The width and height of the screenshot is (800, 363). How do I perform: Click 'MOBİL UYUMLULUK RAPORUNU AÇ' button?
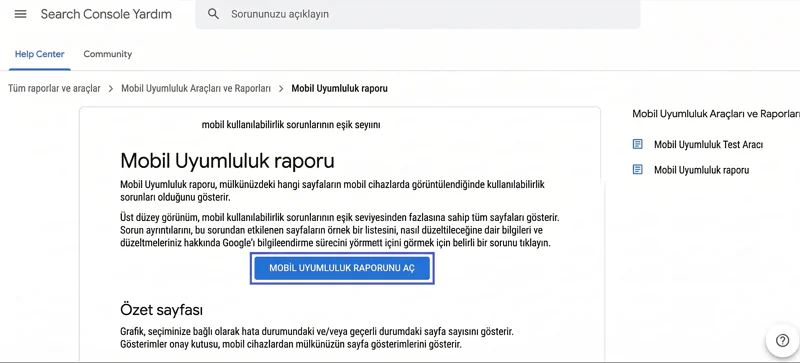point(342,268)
